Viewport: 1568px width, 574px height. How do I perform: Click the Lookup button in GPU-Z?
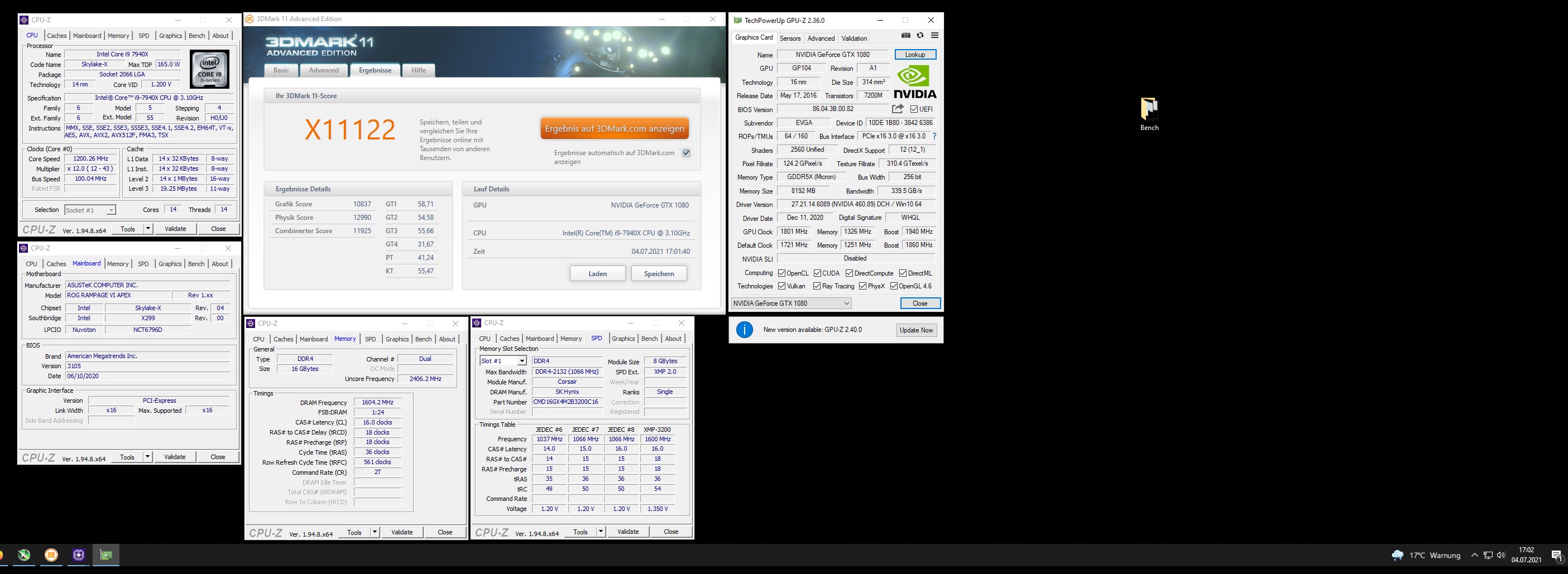pyautogui.click(x=915, y=55)
